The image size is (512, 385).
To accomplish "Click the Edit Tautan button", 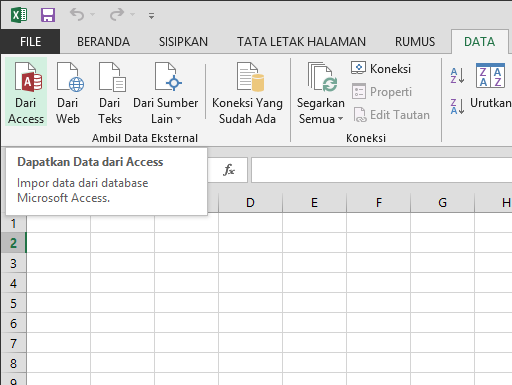I will [391, 115].
